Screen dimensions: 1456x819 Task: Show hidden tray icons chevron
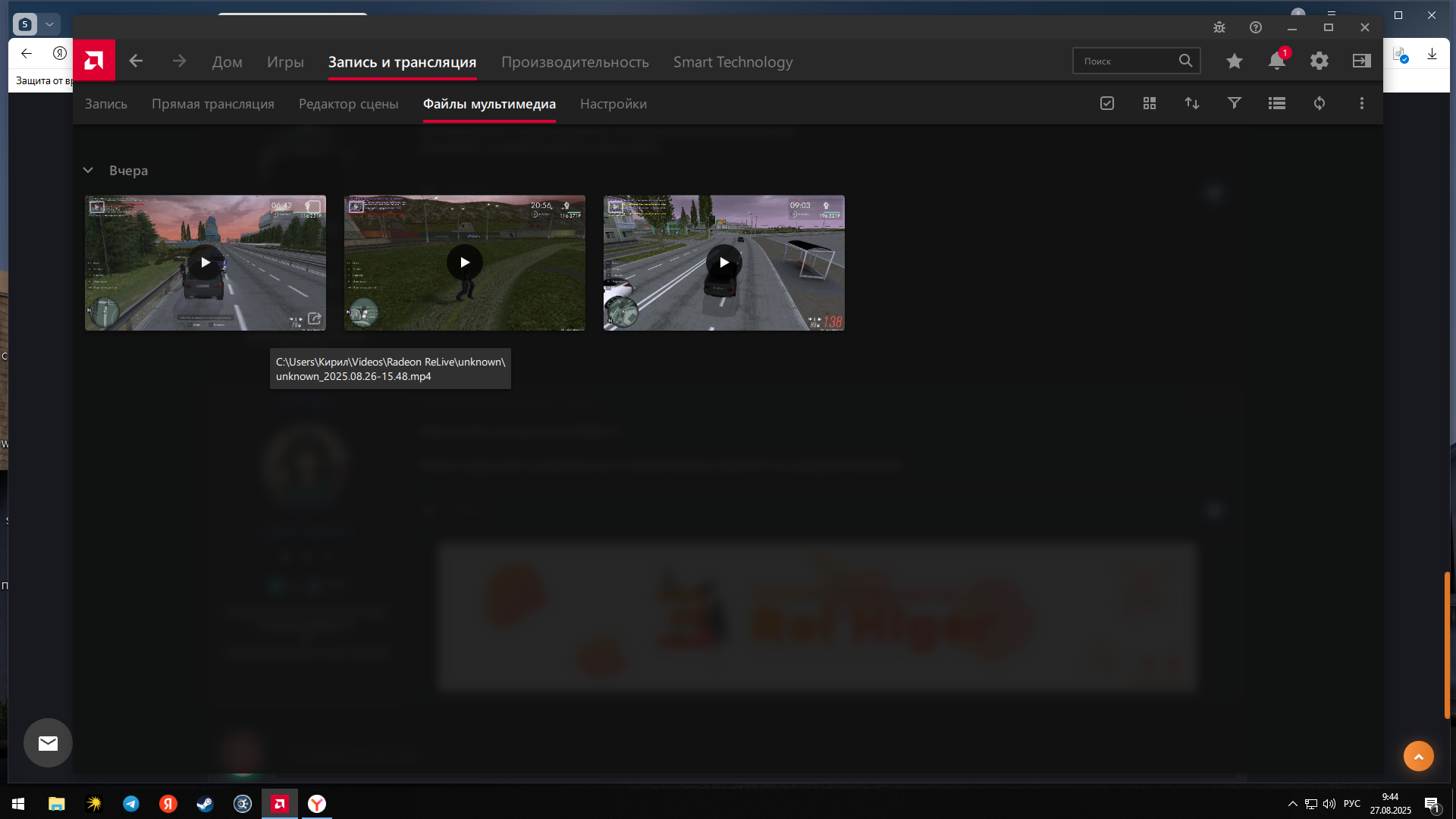pos(1292,804)
